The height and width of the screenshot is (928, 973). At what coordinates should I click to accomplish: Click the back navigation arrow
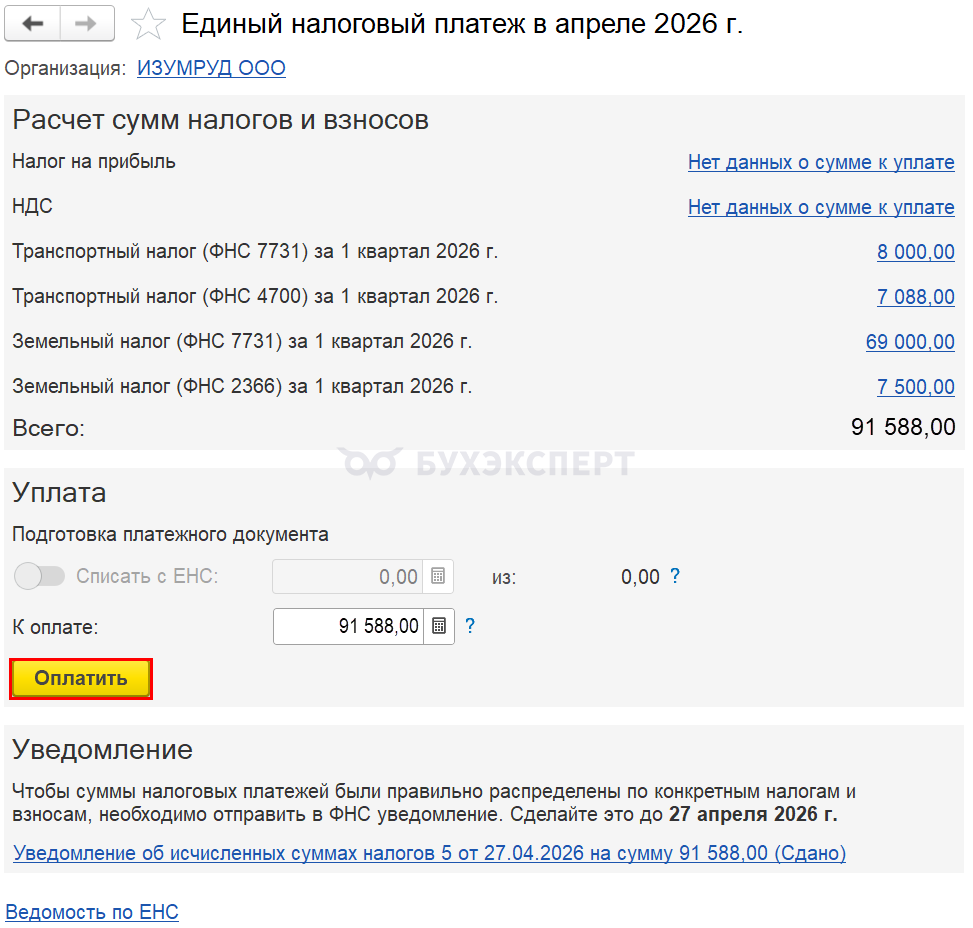32,23
